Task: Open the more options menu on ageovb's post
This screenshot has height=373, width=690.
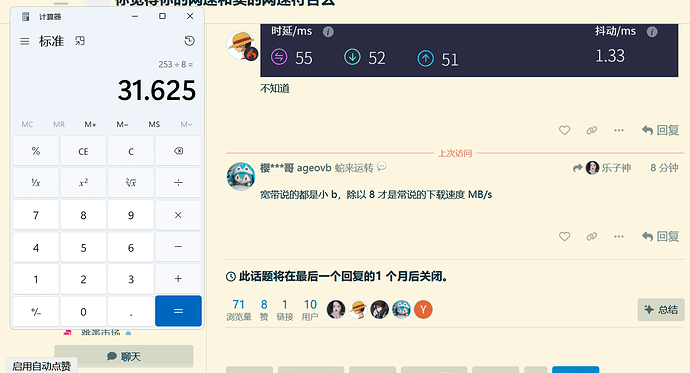Action: tap(619, 237)
